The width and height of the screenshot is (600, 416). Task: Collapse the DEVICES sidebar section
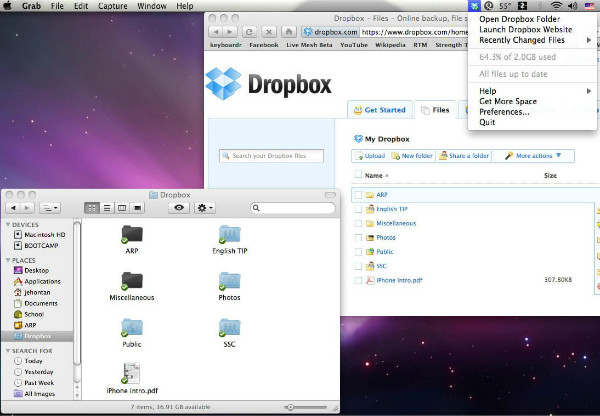coord(8,225)
